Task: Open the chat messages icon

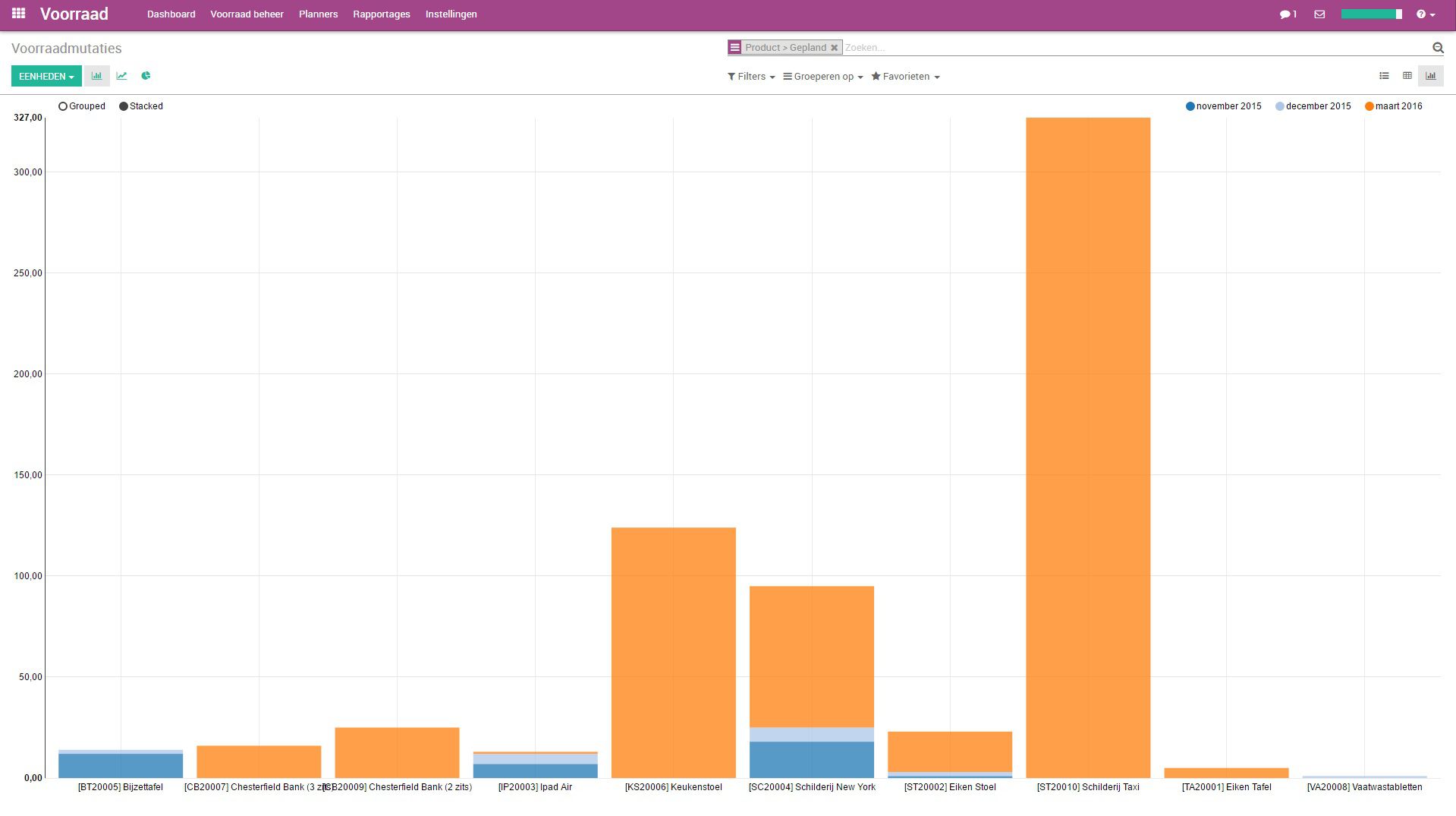Action: pyautogui.click(x=1288, y=14)
